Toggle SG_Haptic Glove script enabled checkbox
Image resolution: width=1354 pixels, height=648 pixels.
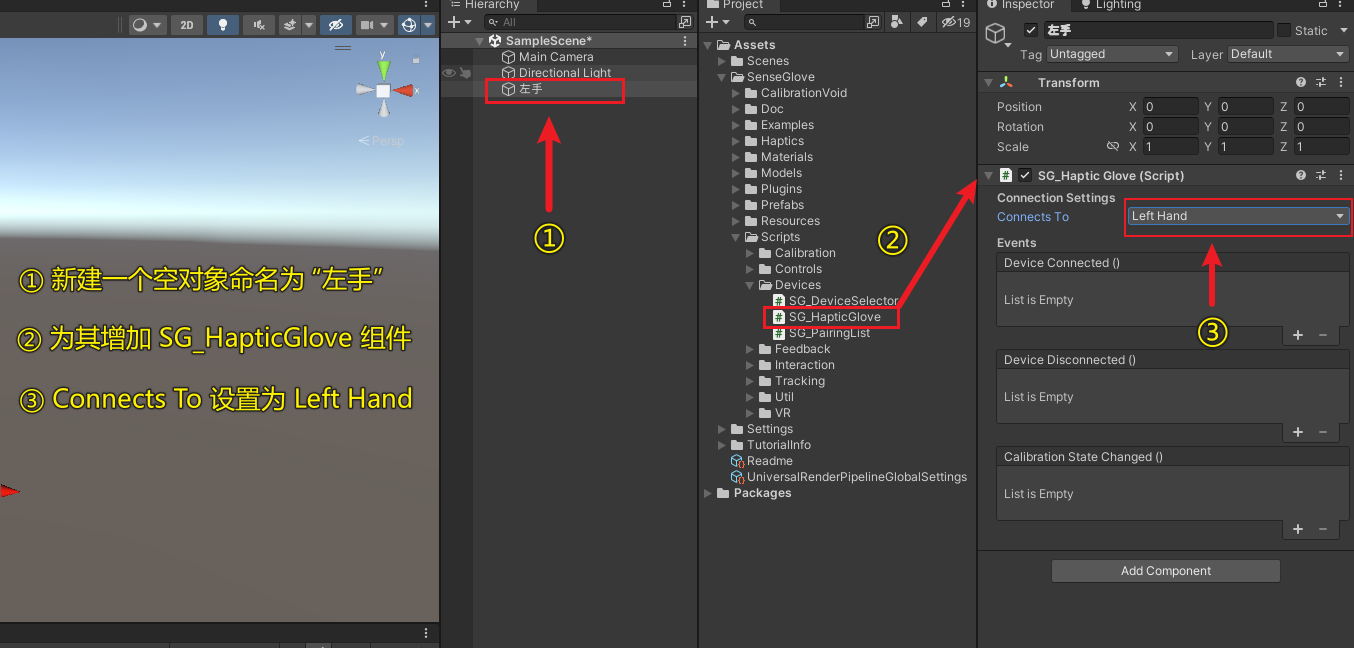tap(1024, 176)
